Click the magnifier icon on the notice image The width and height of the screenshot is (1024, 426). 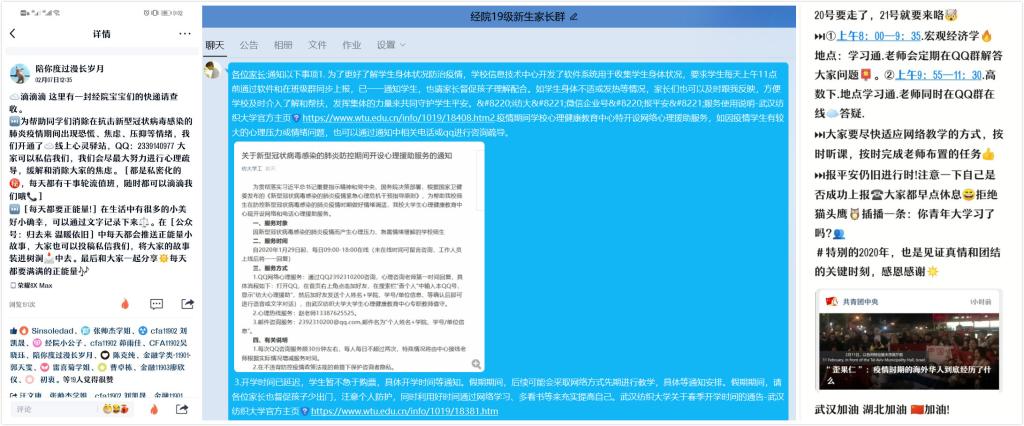(x=478, y=364)
